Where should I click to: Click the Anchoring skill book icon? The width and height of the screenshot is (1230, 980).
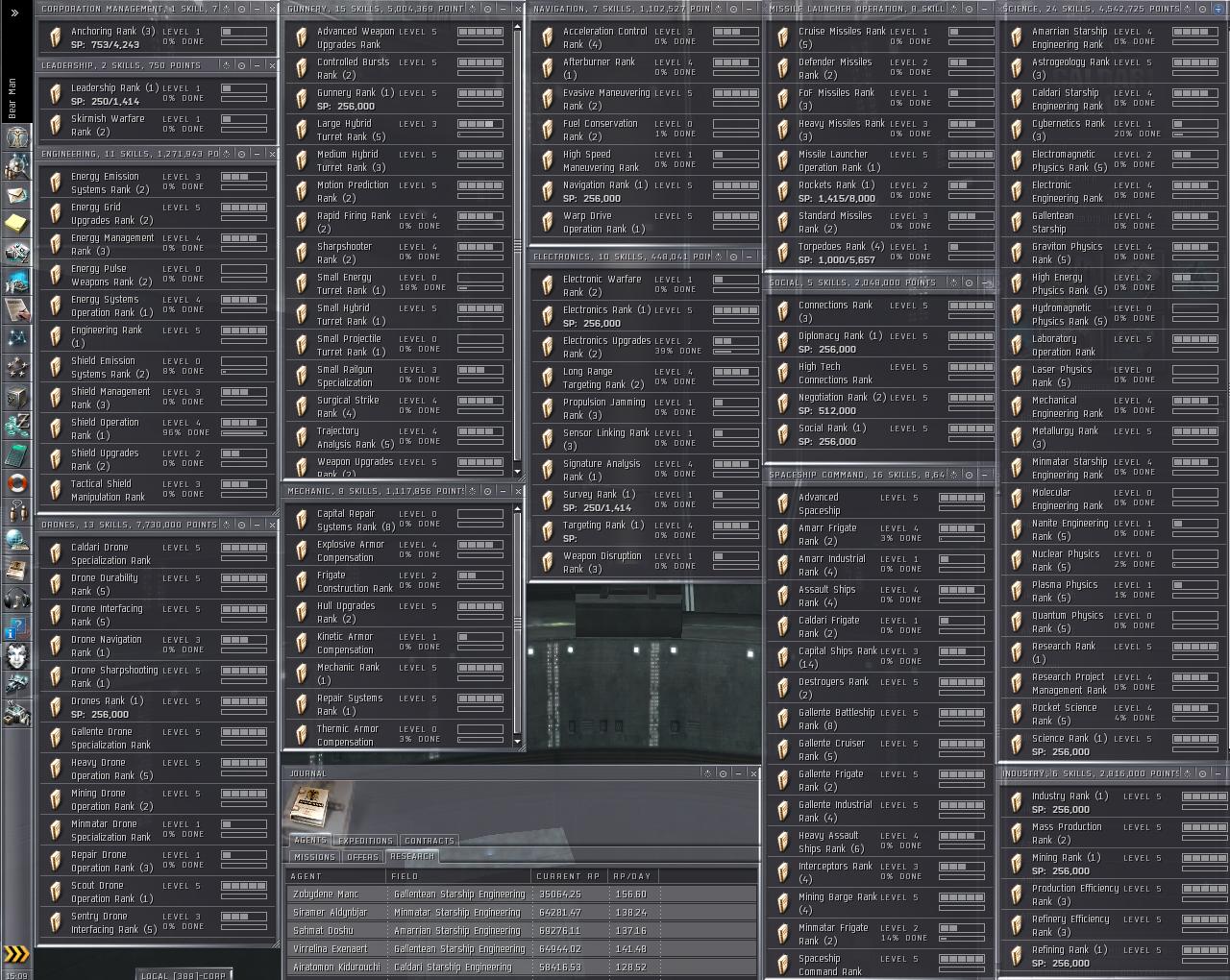(55, 37)
